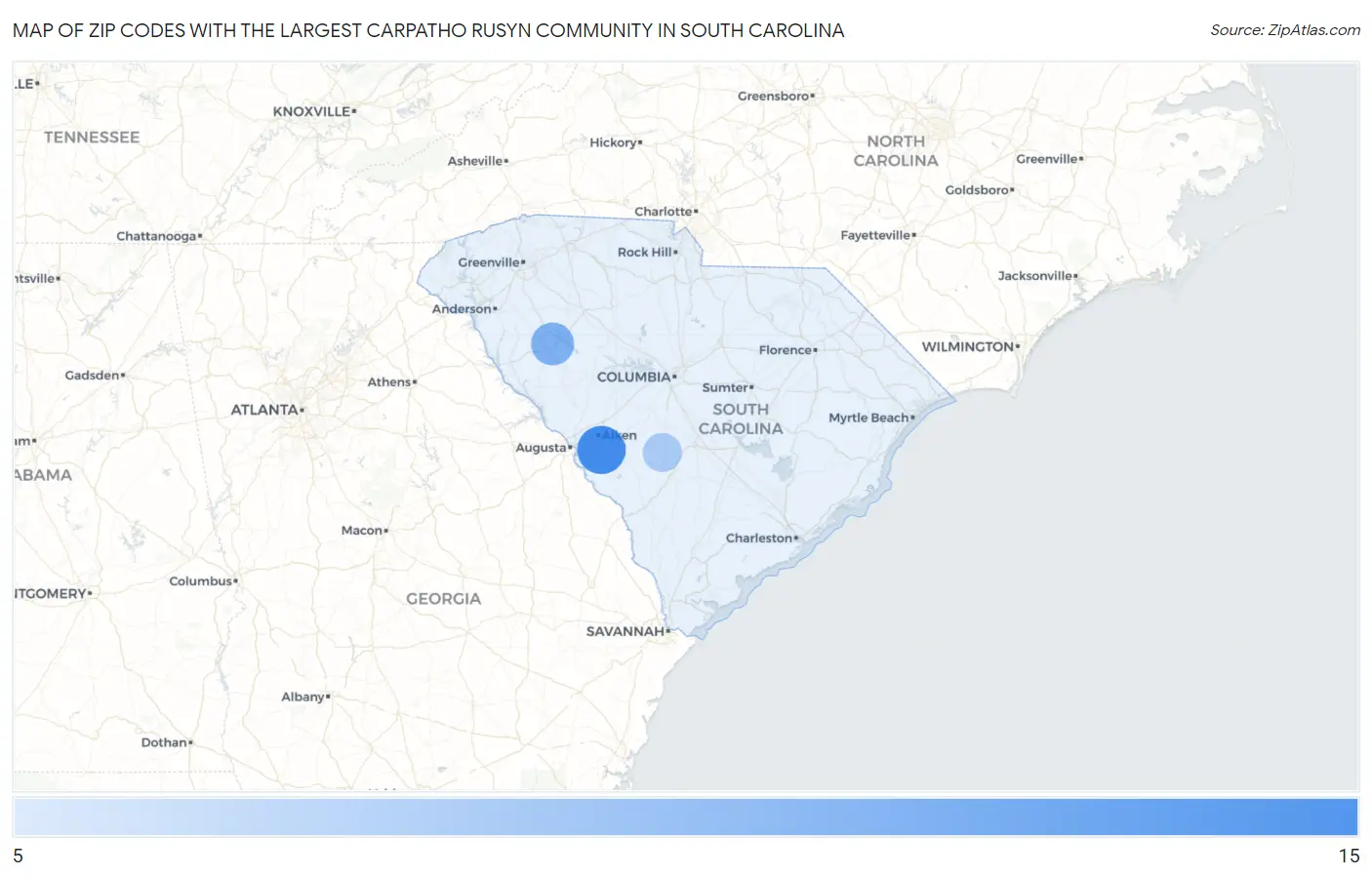1372x877 pixels.
Task: Click the Florence city label
Action: 786,350
